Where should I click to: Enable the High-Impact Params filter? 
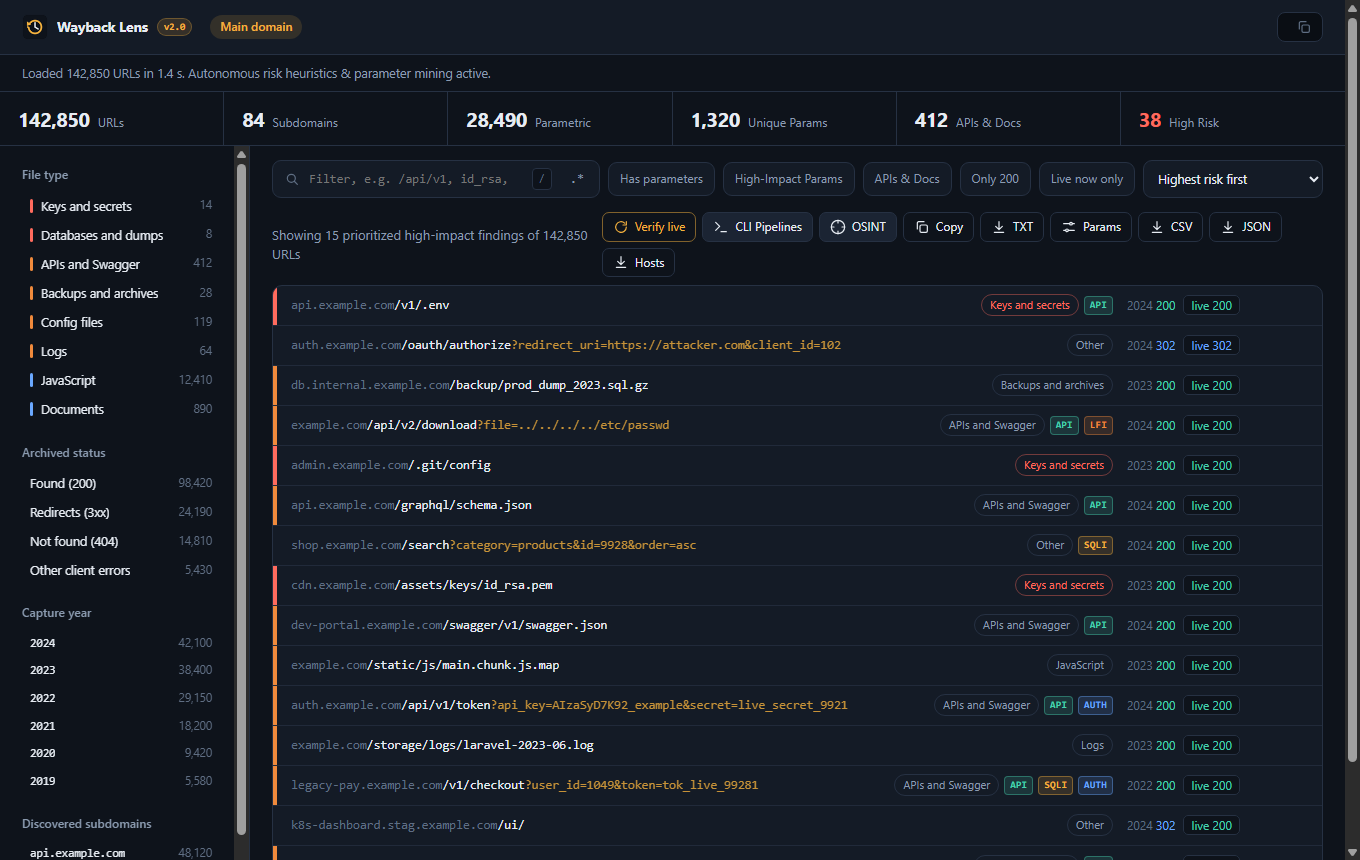tap(789, 179)
